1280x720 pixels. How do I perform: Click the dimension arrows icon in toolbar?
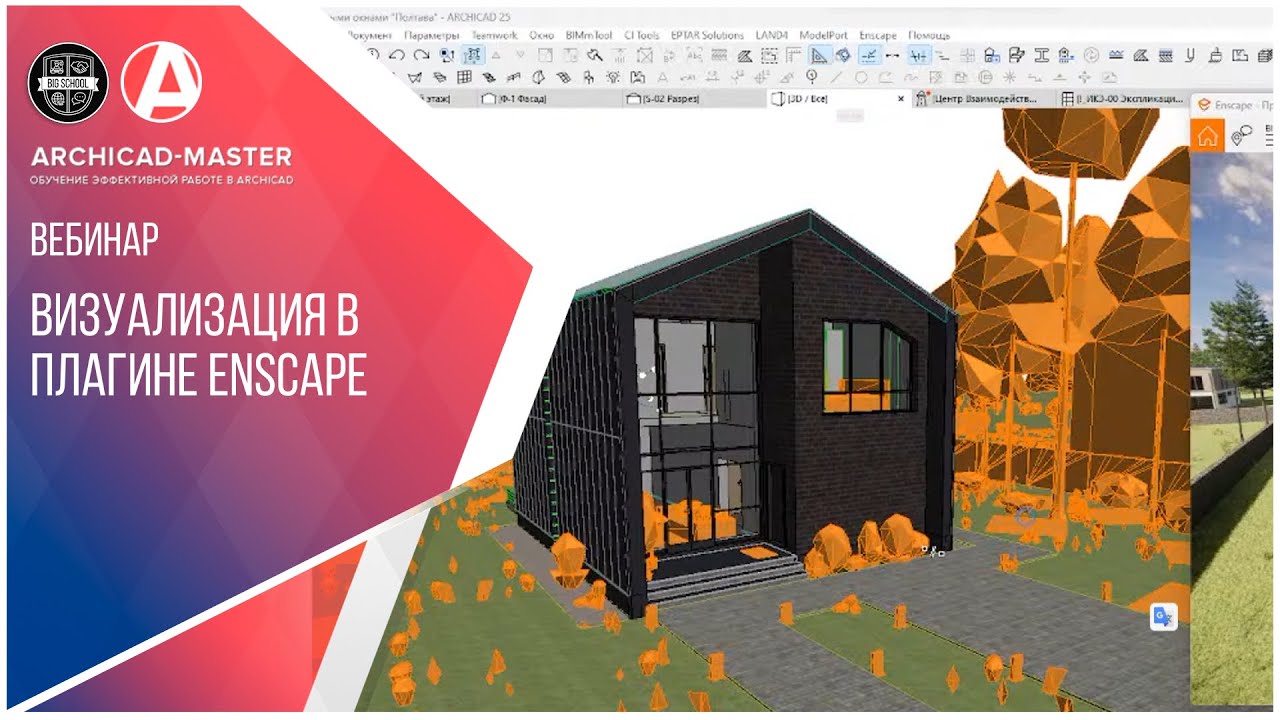892,56
